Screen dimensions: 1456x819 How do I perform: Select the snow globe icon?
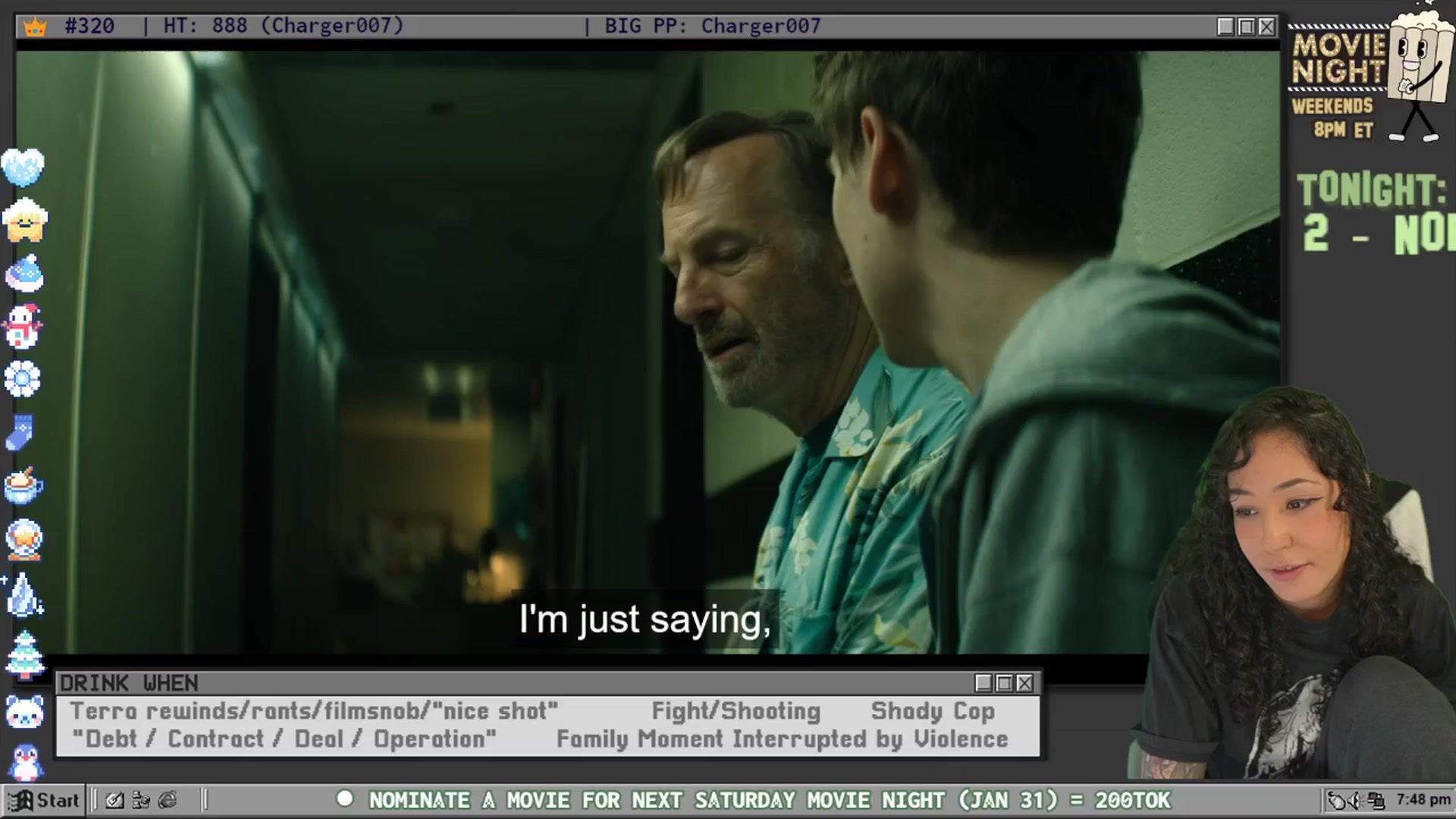tap(24, 540)
